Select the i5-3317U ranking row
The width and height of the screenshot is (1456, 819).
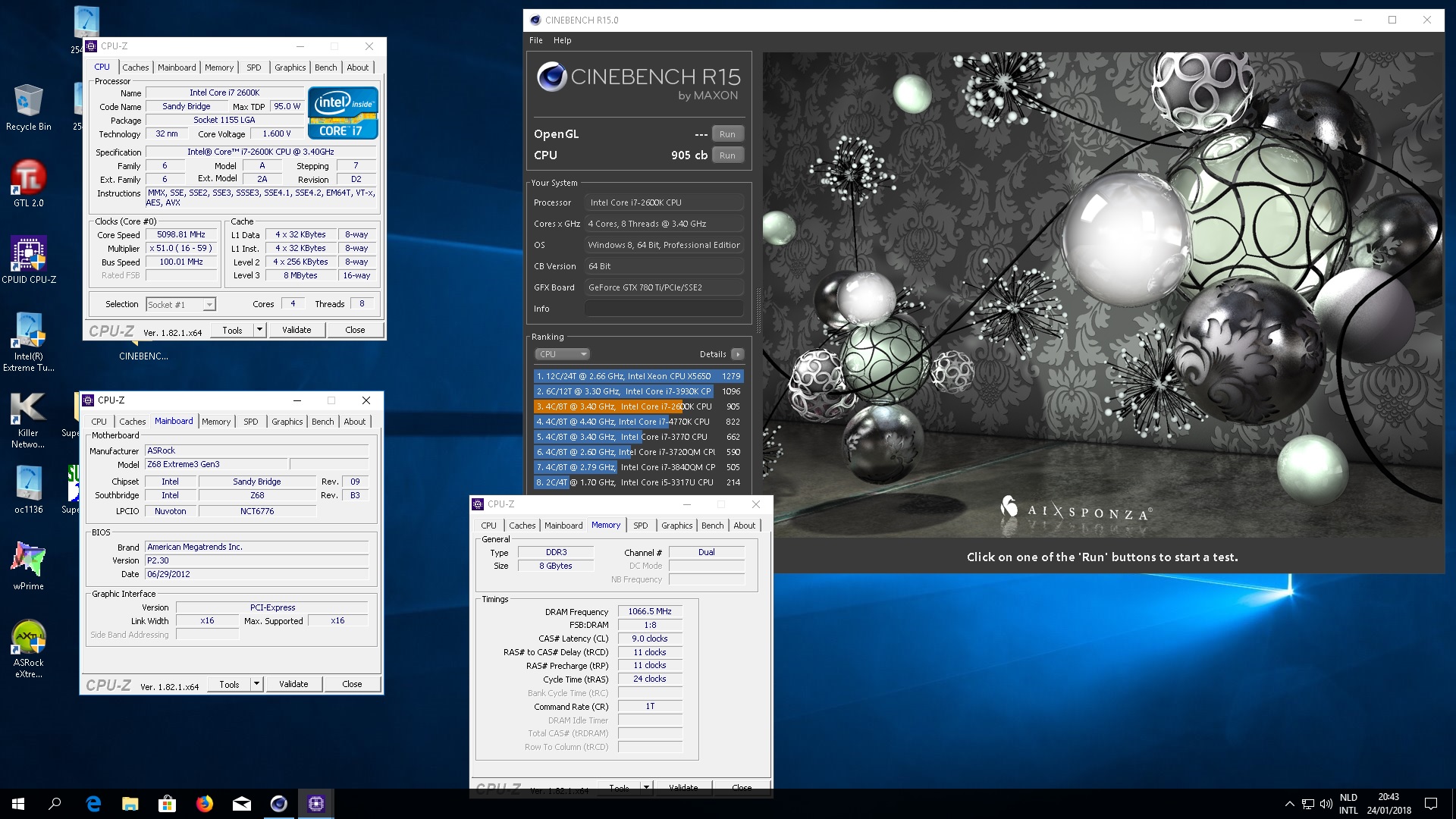click(639, 482)
